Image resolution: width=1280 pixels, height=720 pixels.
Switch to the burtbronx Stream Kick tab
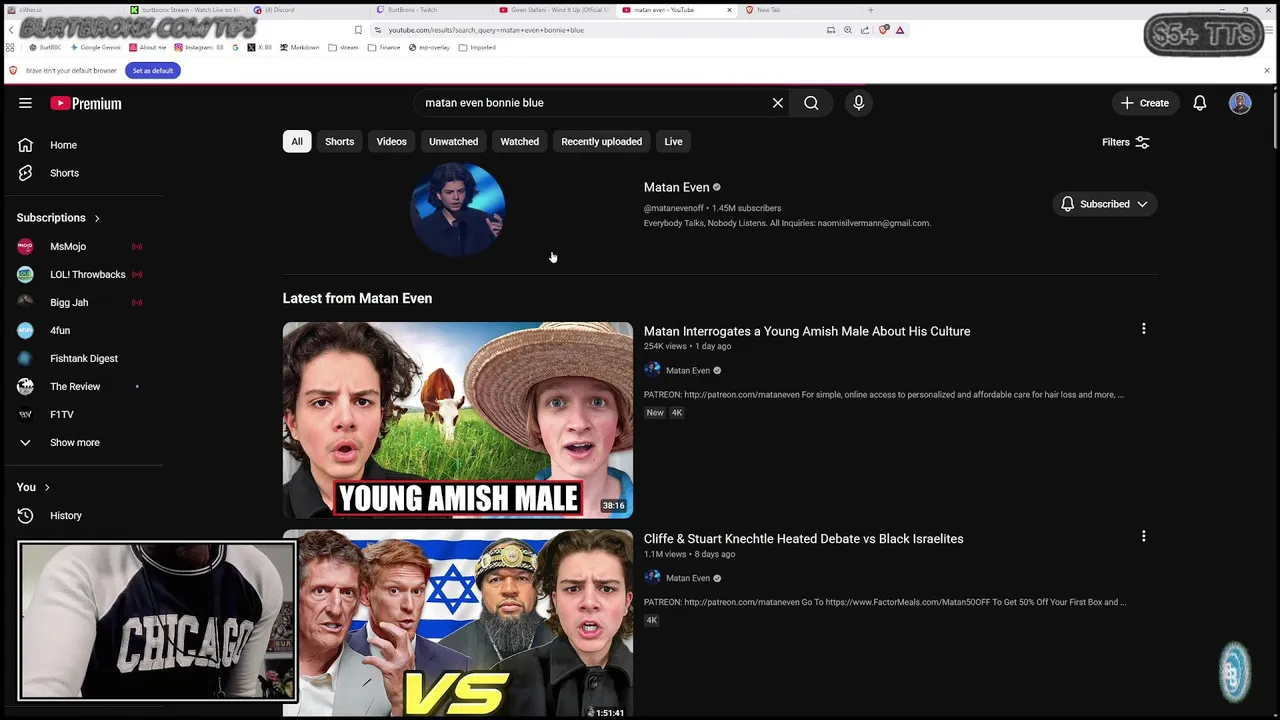pos(184,9)
